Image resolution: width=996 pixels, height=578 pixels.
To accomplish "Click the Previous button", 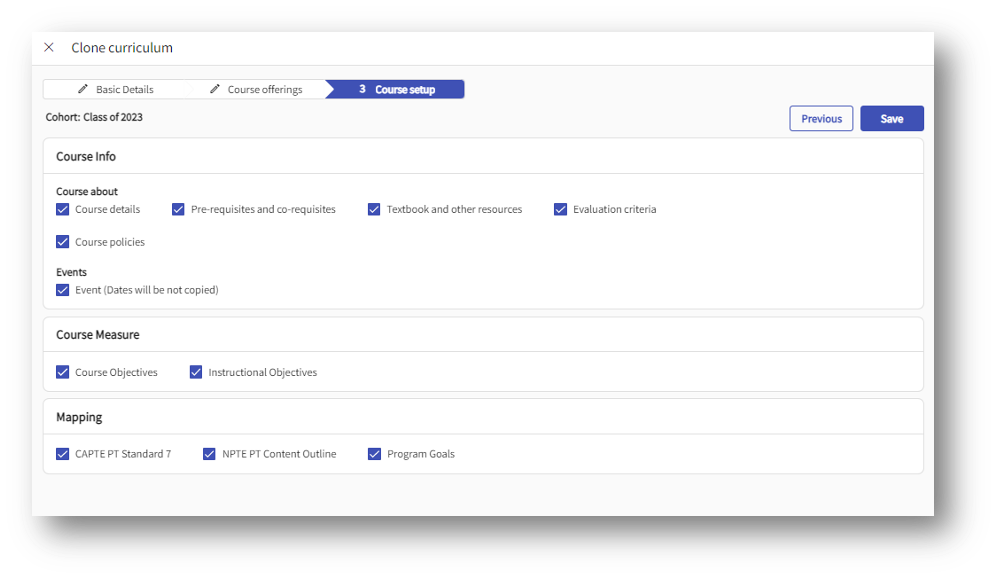I will pyautogui.click(x=821, y=119).
